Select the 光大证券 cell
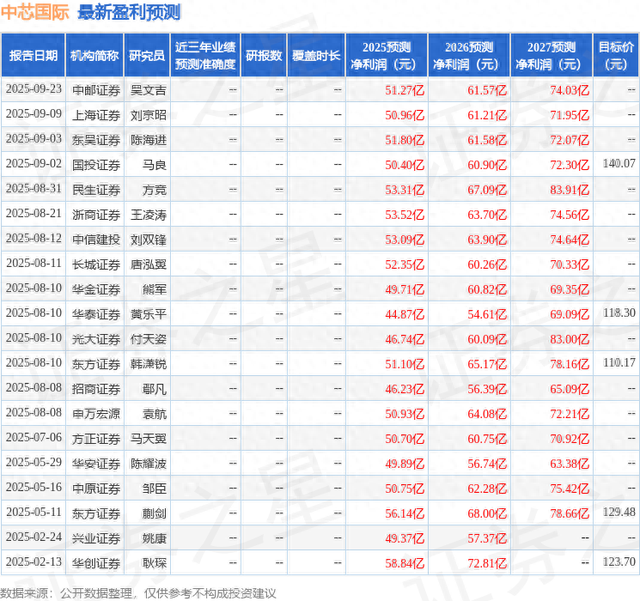 [x=96, y=339]
